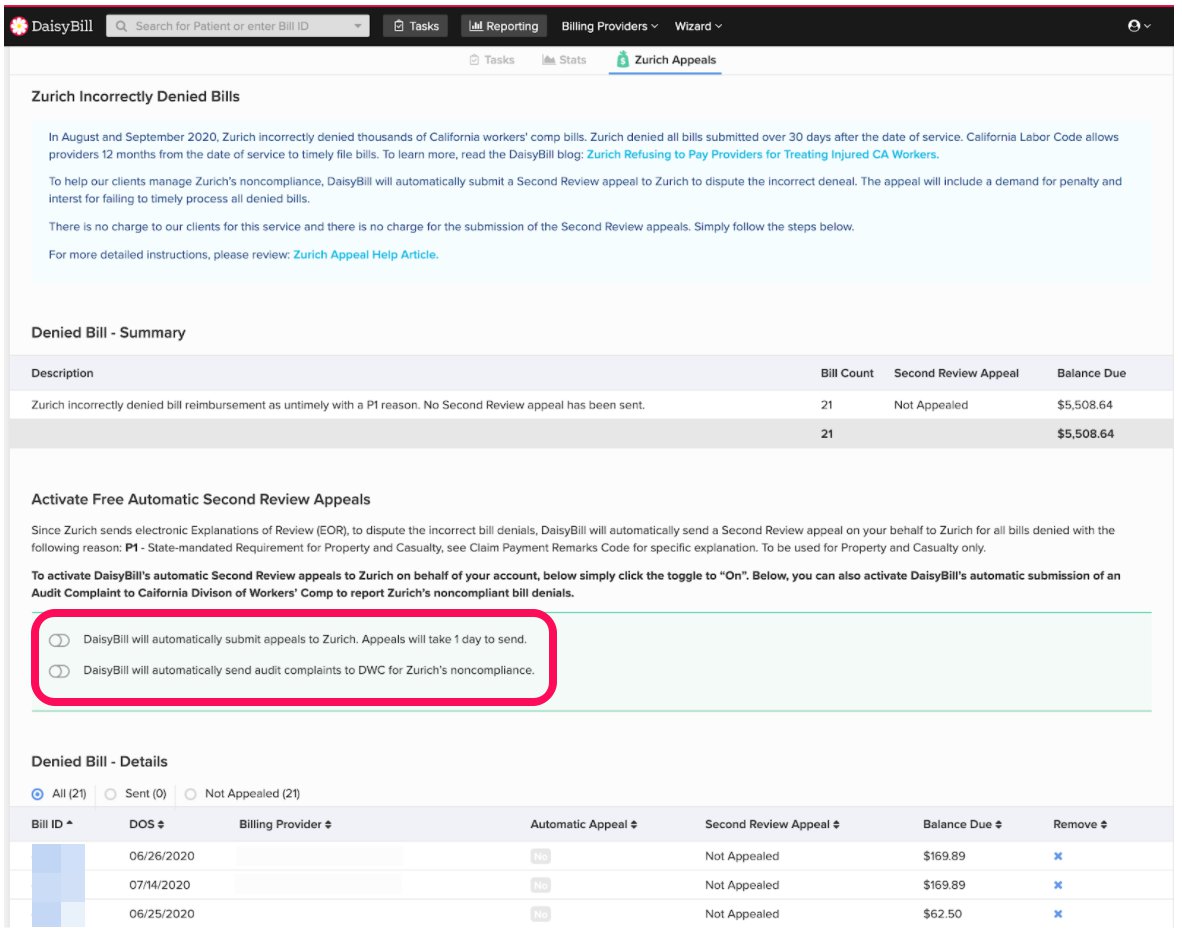The image size is (1182, 932).
Task: Click the patient or Bill ID search field
Action: pos(235,26)
